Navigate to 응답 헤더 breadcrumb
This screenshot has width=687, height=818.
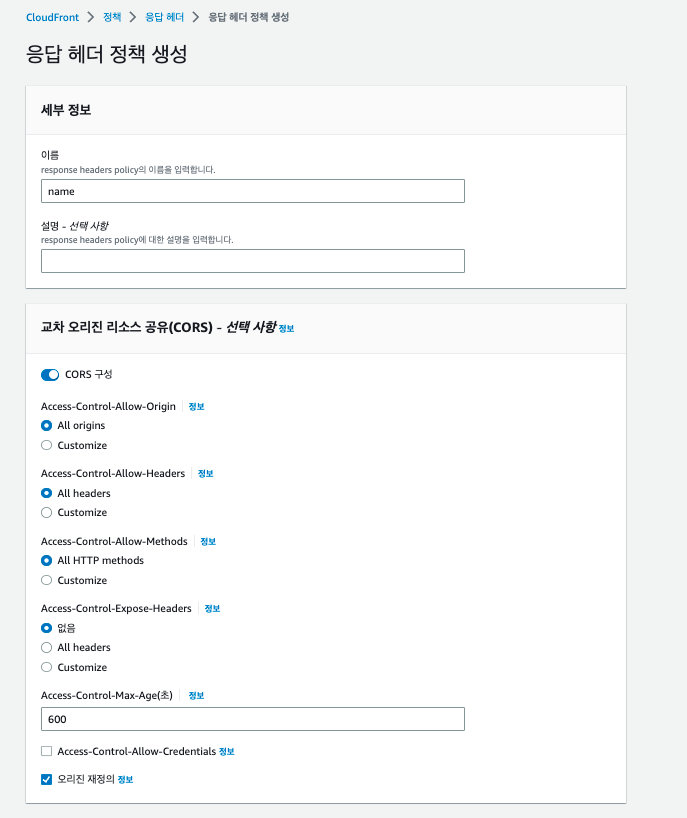[x=164, y=17]
